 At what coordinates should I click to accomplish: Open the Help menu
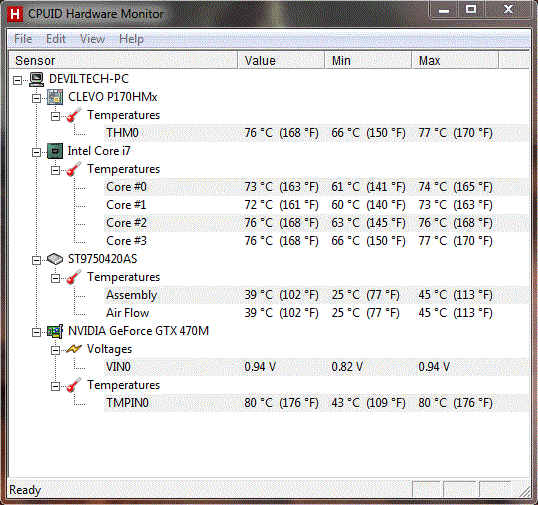(x=131, y=39)
